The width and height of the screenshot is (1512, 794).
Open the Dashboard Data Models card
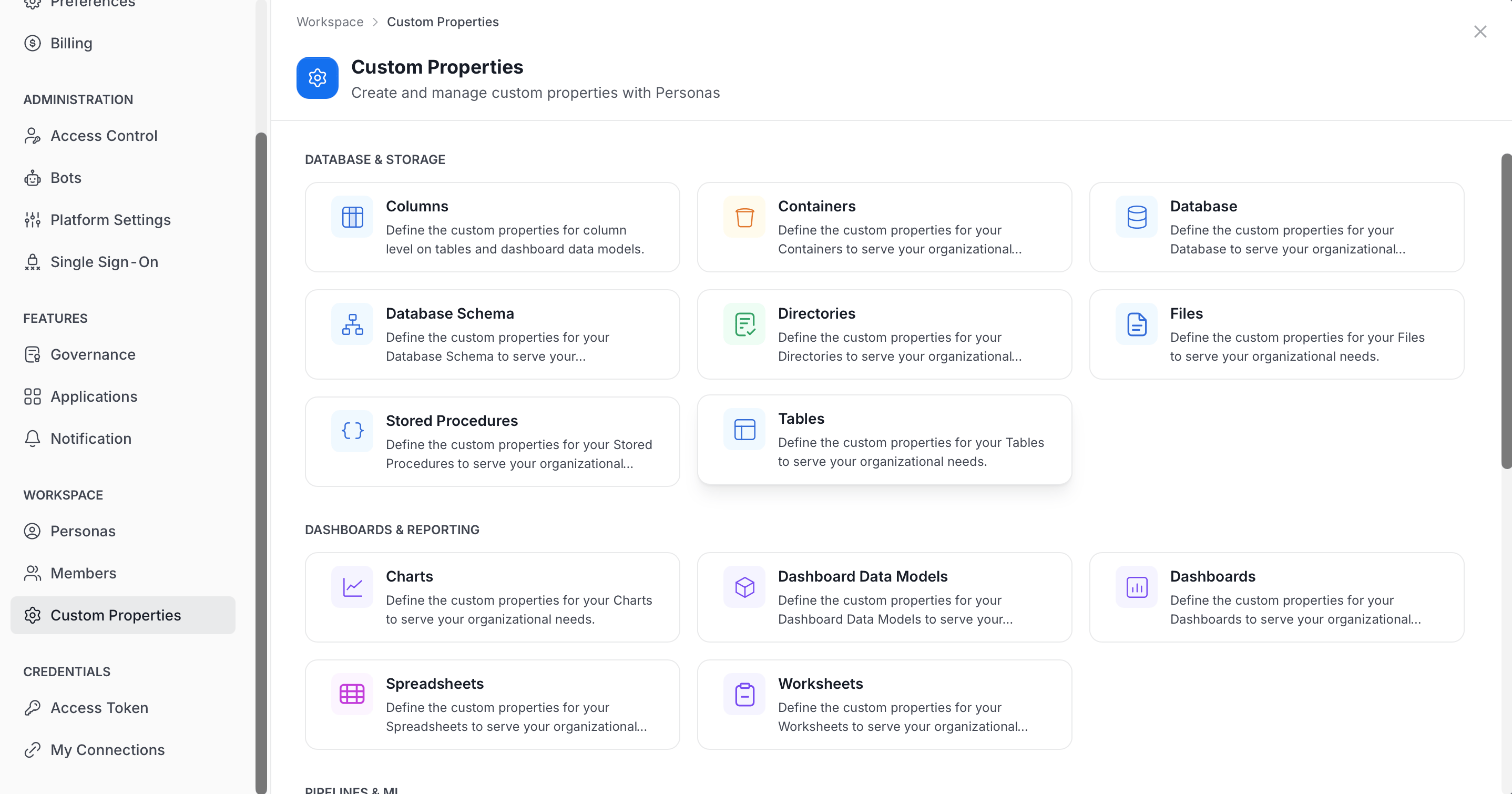(885, 597)
